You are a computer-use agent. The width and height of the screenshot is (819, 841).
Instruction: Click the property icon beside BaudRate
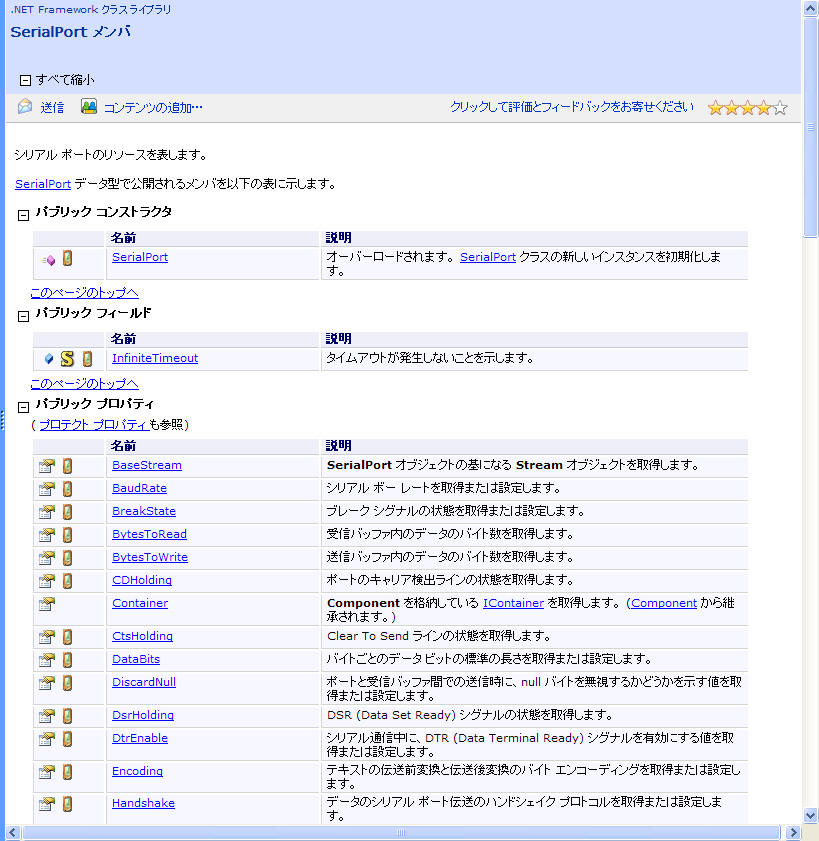pos(47,489)
